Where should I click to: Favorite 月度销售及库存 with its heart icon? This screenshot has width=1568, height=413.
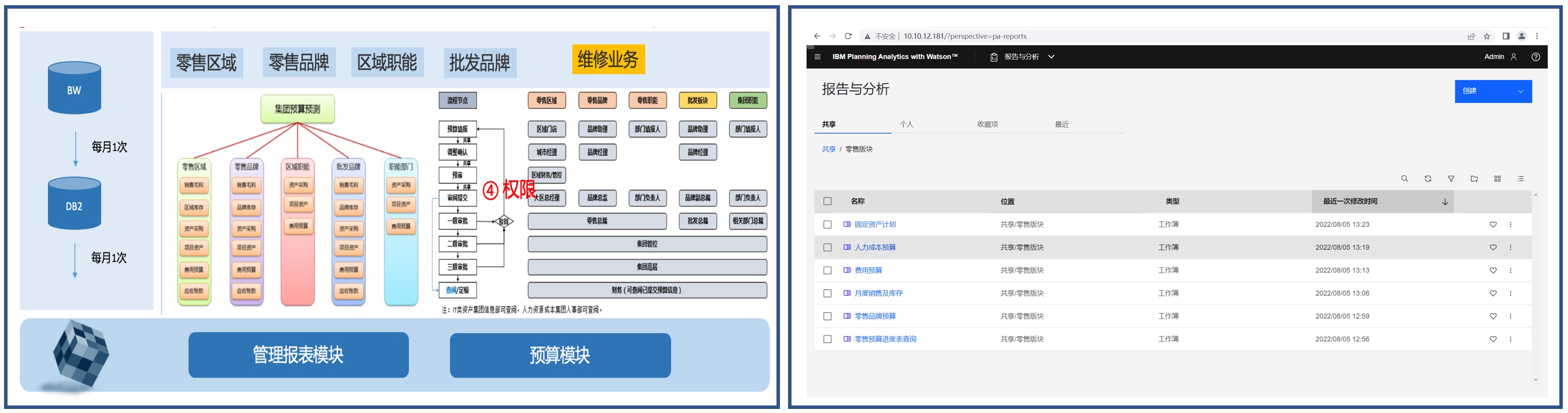coord(1493,294)
